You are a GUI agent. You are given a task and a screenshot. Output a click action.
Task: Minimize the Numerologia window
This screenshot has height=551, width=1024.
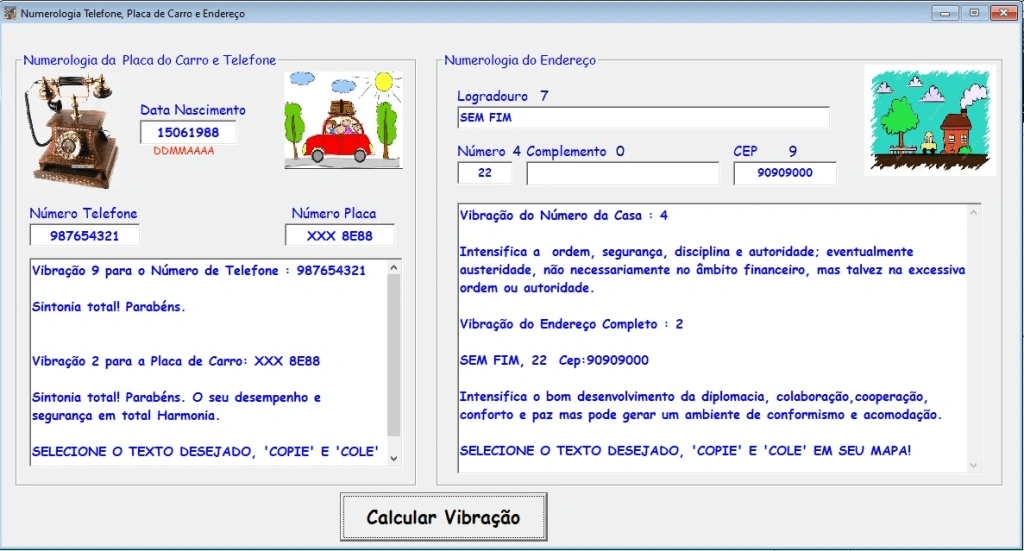(x=944, y=13)
